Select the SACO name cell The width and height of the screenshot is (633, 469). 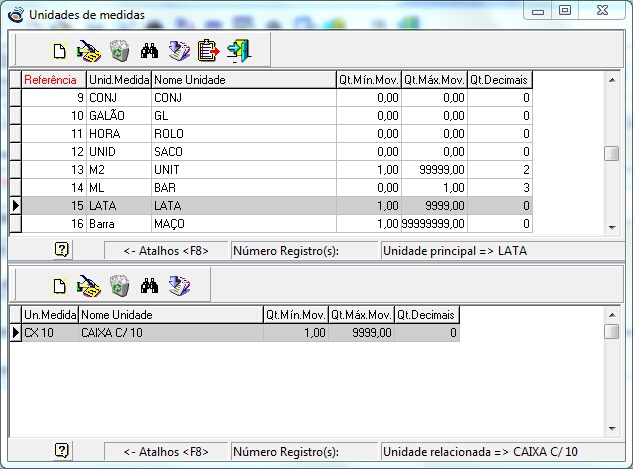(244, 152)
